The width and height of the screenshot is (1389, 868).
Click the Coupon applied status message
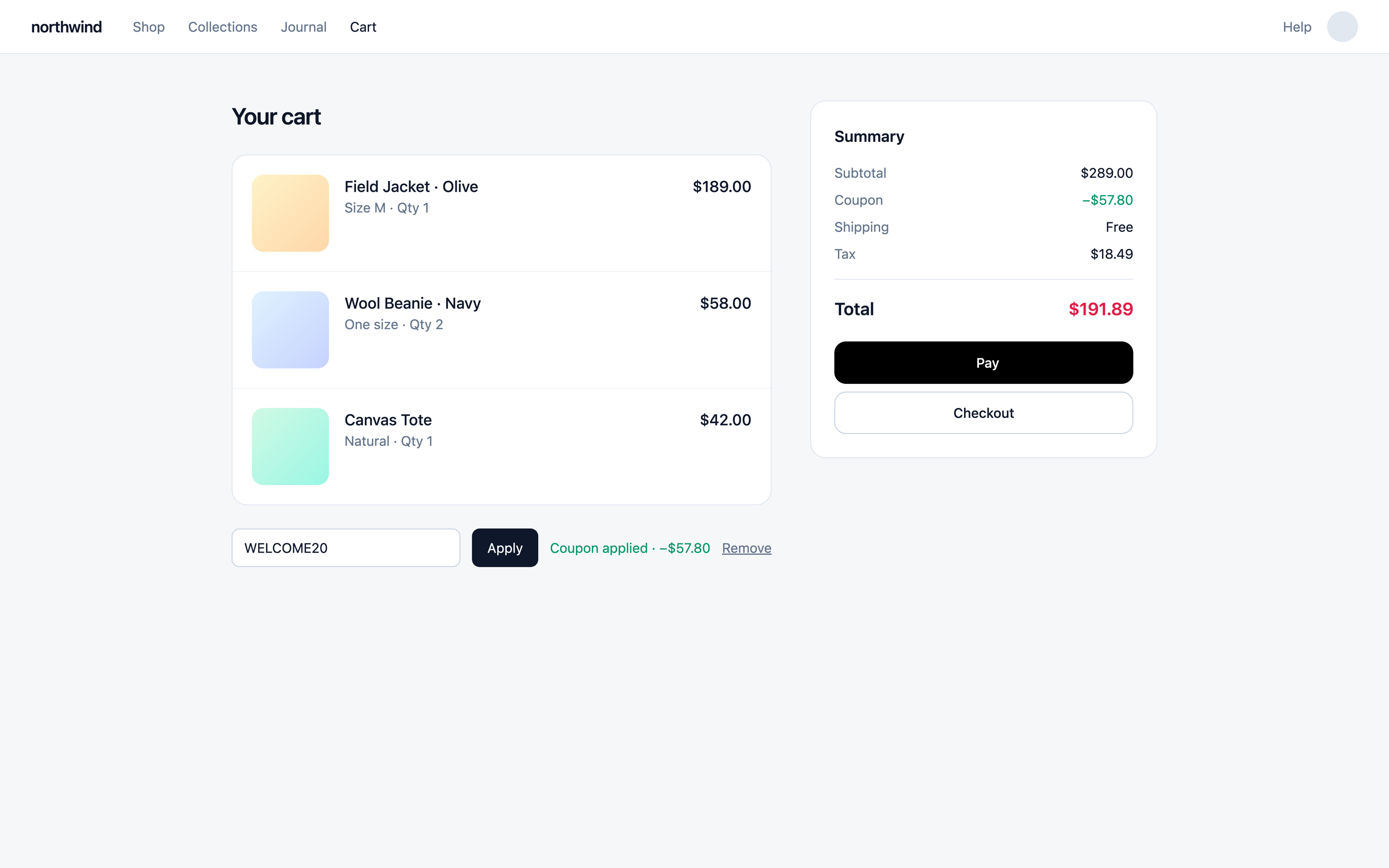(x=630, y=548)
